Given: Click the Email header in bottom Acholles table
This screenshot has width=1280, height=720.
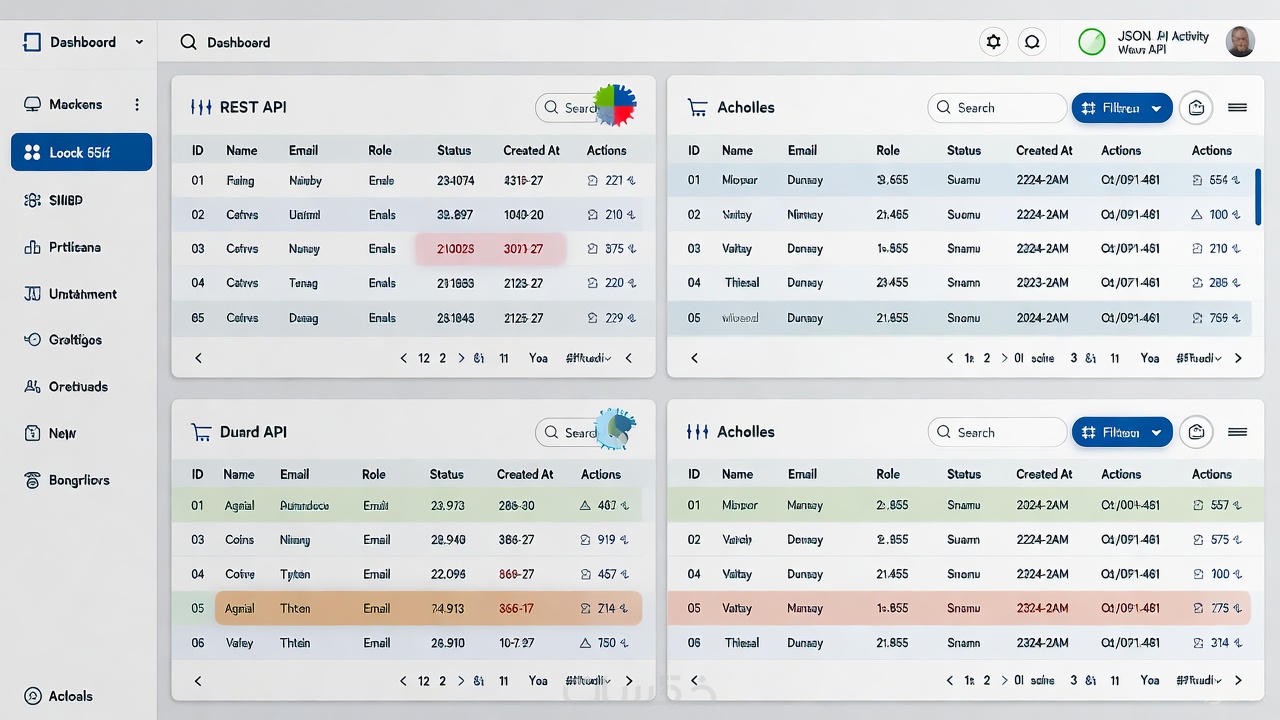Looking at the screenshot, I should pos(802,474).
